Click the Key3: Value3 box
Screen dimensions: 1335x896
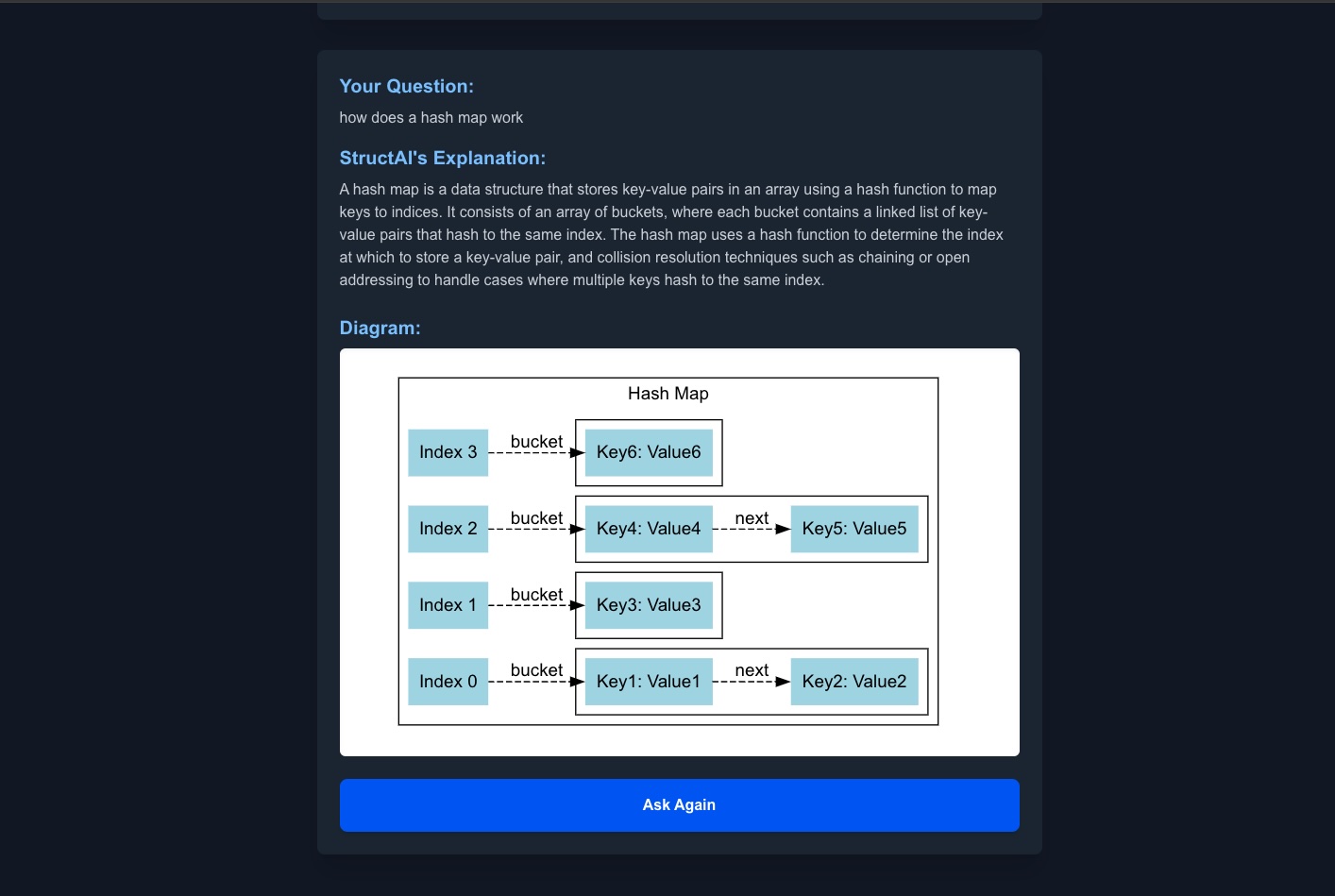649,605
